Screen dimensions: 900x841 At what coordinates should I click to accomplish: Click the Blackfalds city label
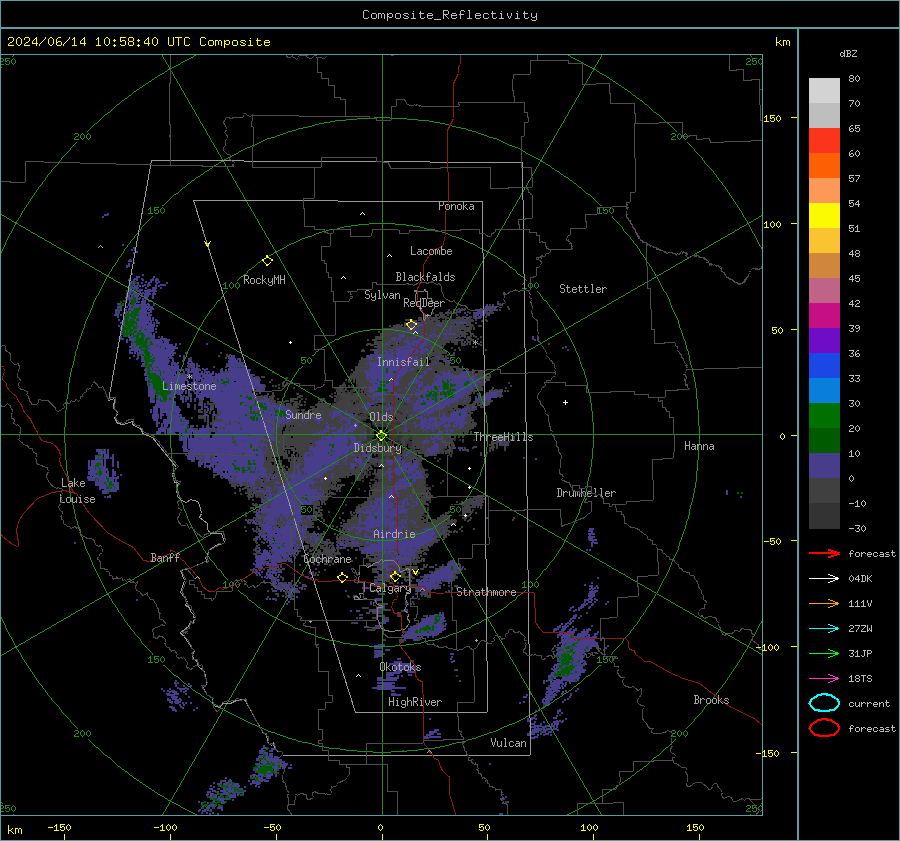(425, 277)
